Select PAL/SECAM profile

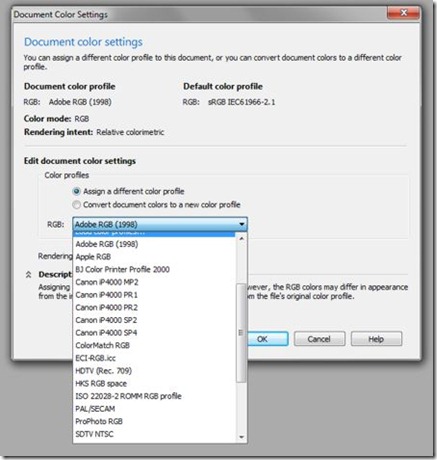pyautogui.click(x=155, y=409)
